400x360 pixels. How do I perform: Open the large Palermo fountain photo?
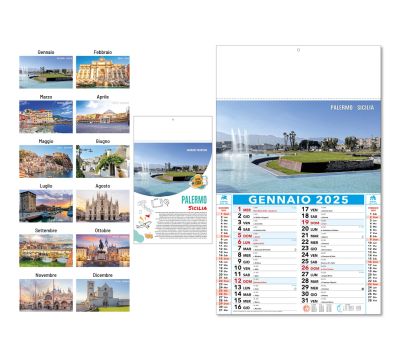(x=298, y=147)
